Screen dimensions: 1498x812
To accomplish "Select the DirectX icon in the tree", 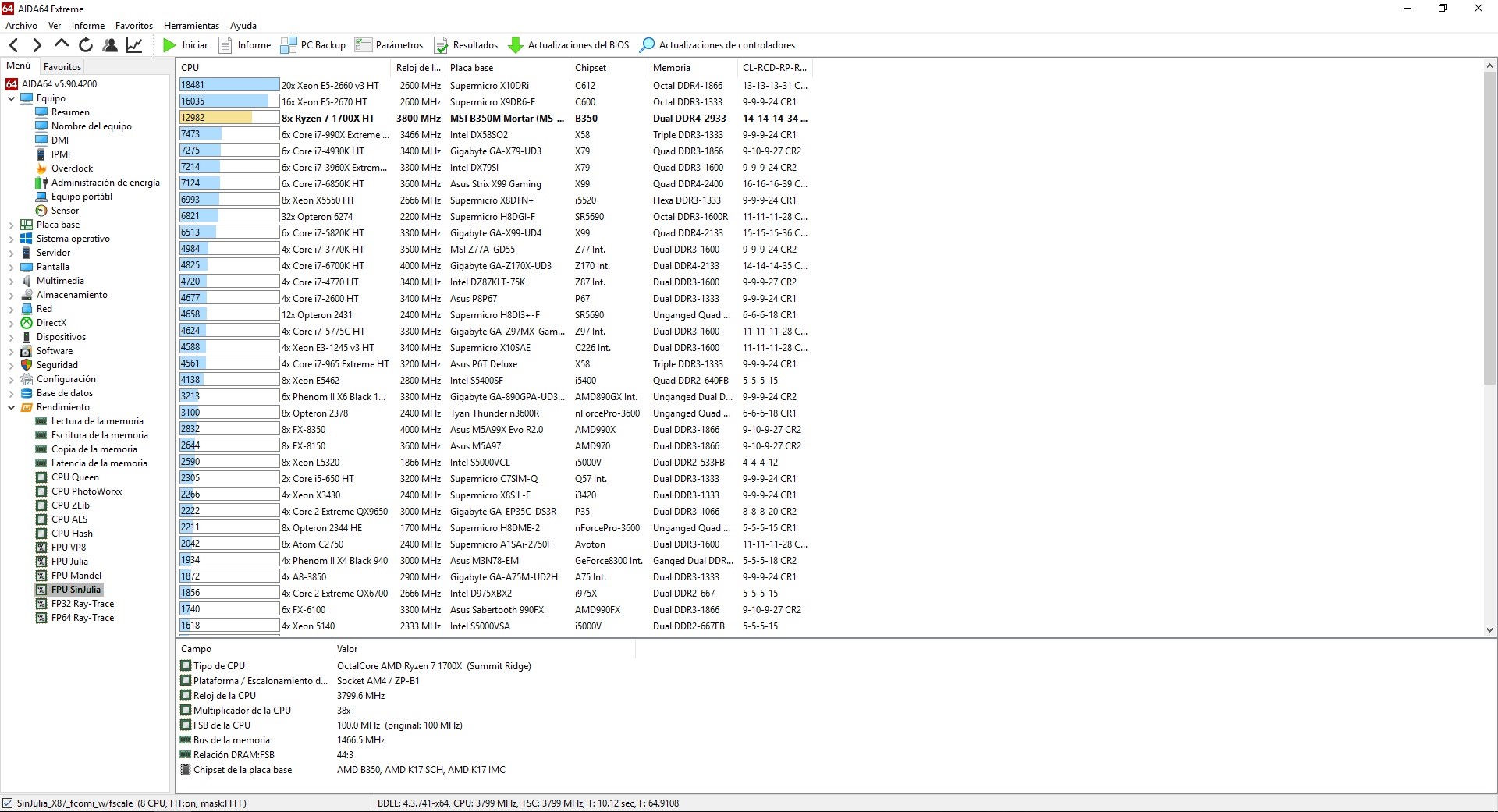I will coord(27,323).
